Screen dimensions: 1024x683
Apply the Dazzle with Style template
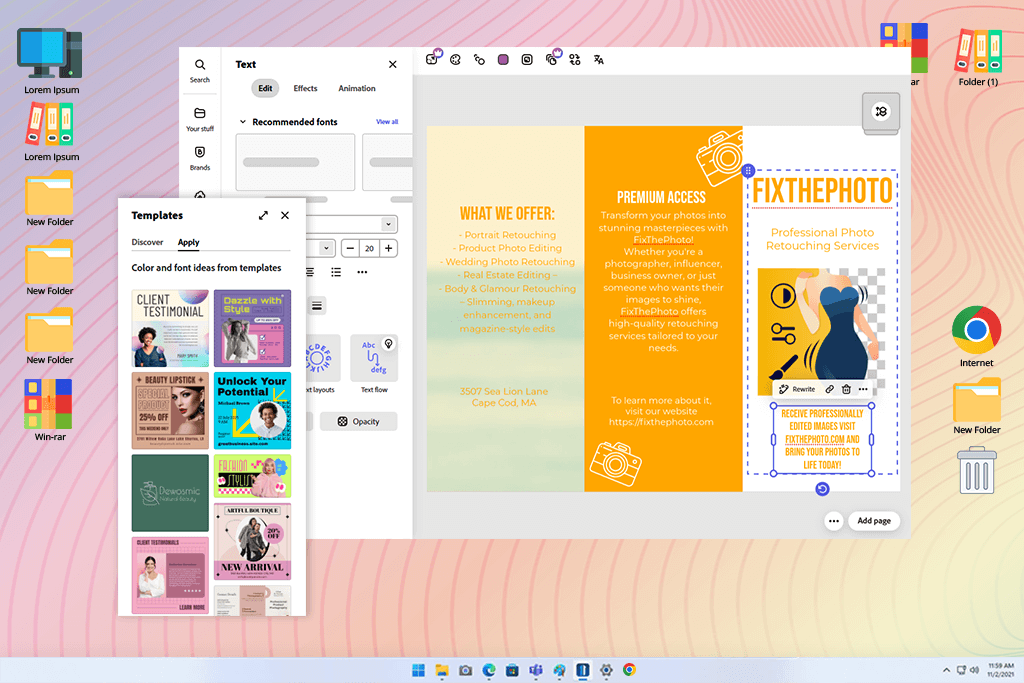pyautogui.click(x=252, y=328)
